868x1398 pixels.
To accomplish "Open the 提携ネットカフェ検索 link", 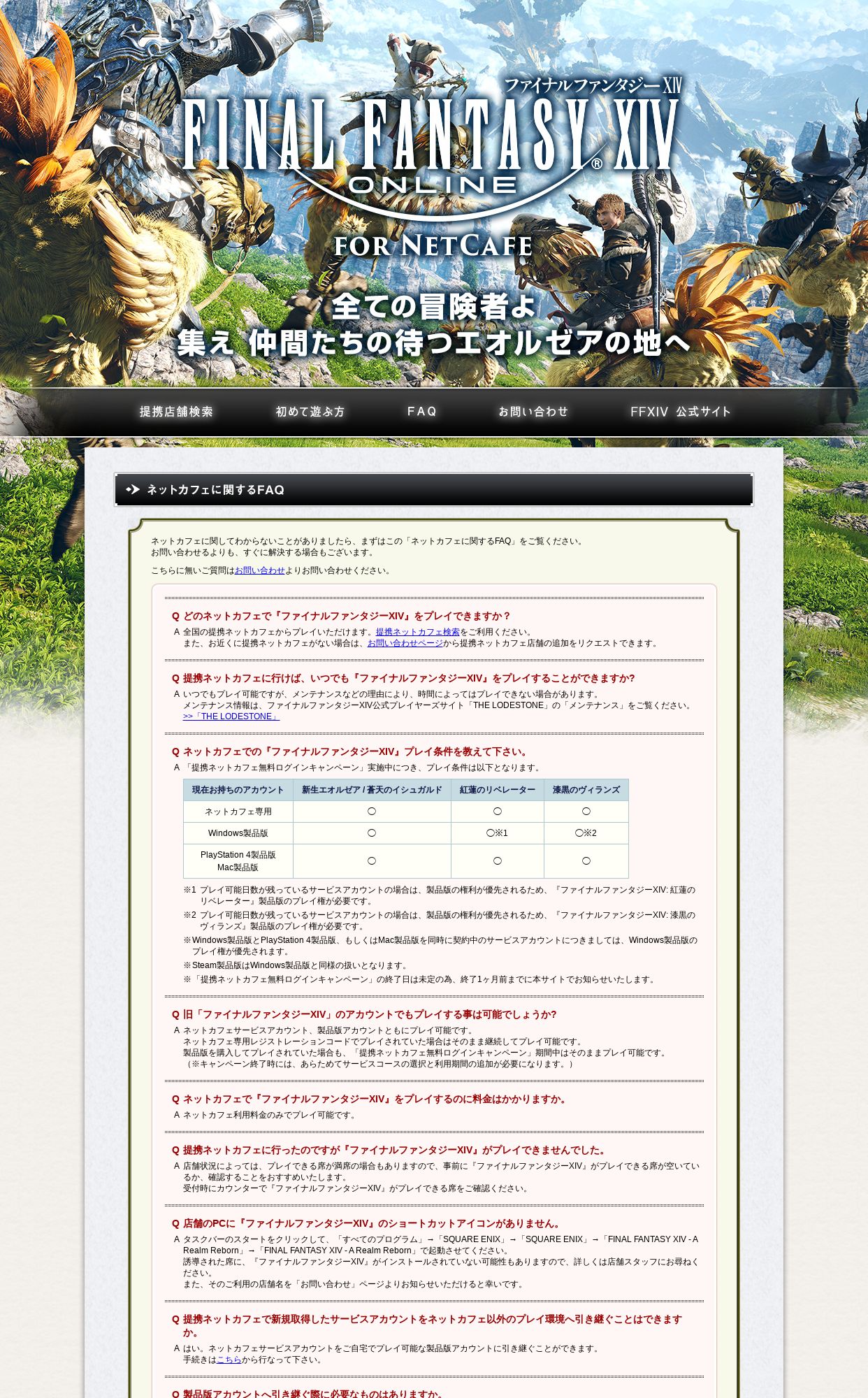I will click(418, 632).
